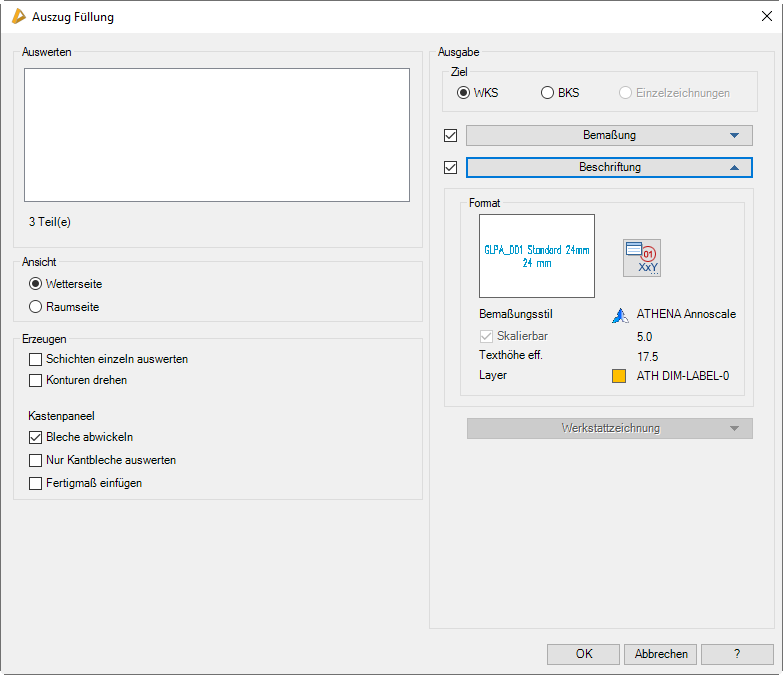Untick the checkbox beside Beschriftung
783x675 pixels.
pos(450,168)
